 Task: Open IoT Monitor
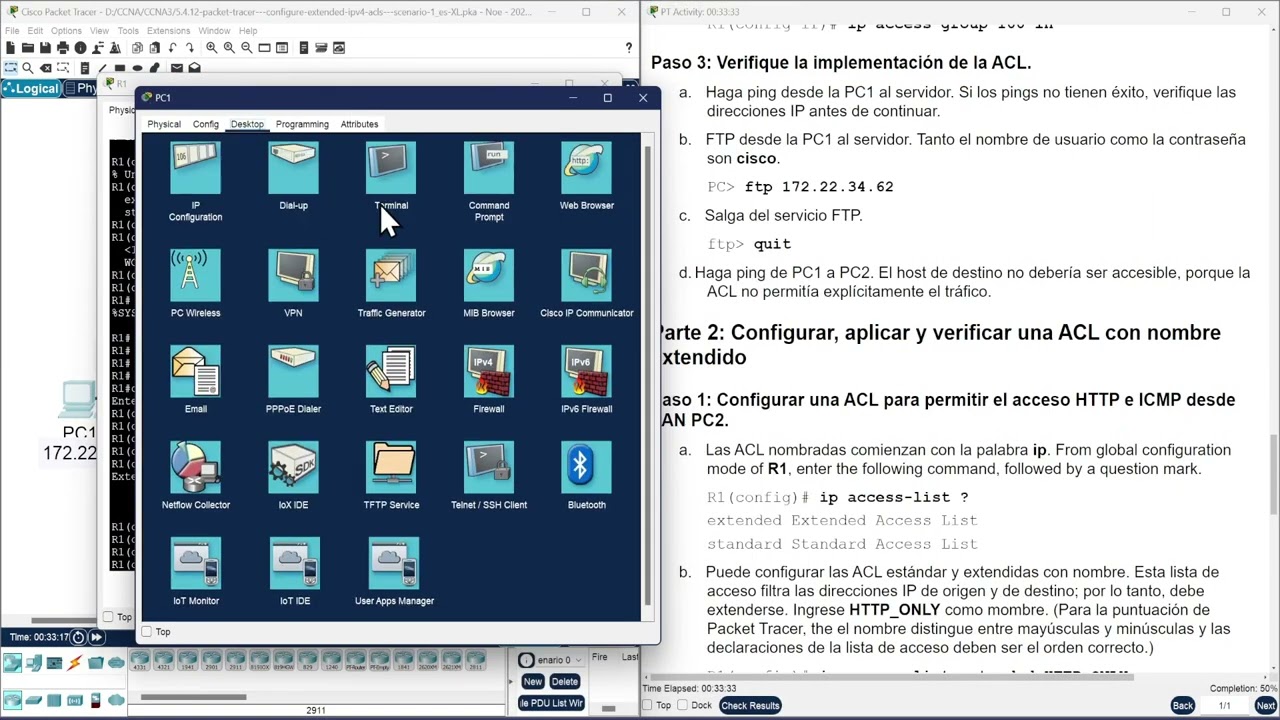coord(195,572)
